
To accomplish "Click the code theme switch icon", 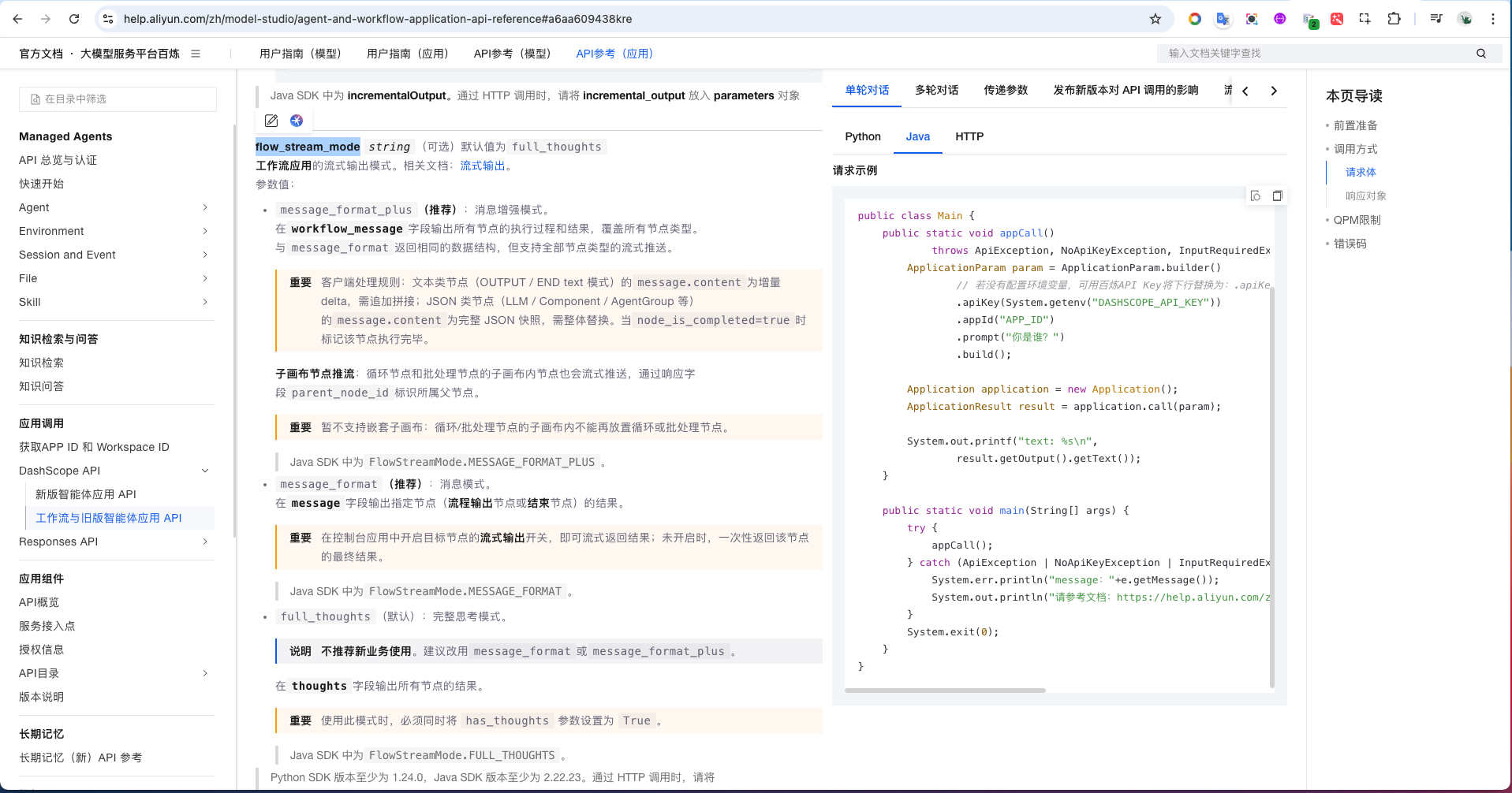I will tap(1256, 195).
